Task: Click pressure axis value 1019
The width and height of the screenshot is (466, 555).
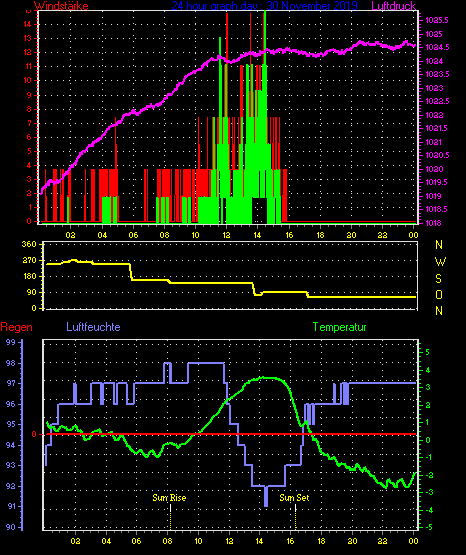Action: point(433,196)
